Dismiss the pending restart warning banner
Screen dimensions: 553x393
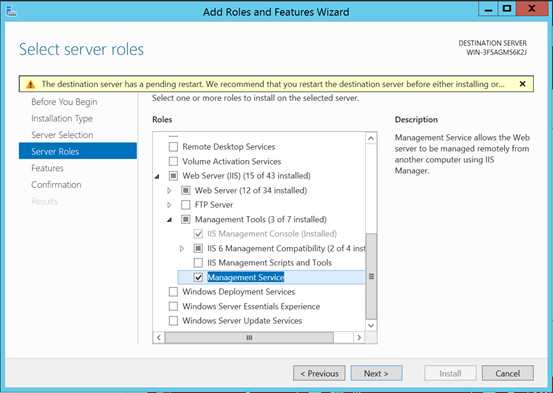[x=522, y=84]
